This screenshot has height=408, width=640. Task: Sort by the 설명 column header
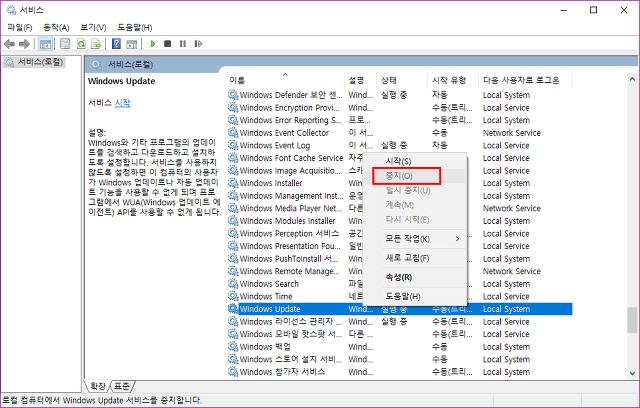[x=361, y=80]
